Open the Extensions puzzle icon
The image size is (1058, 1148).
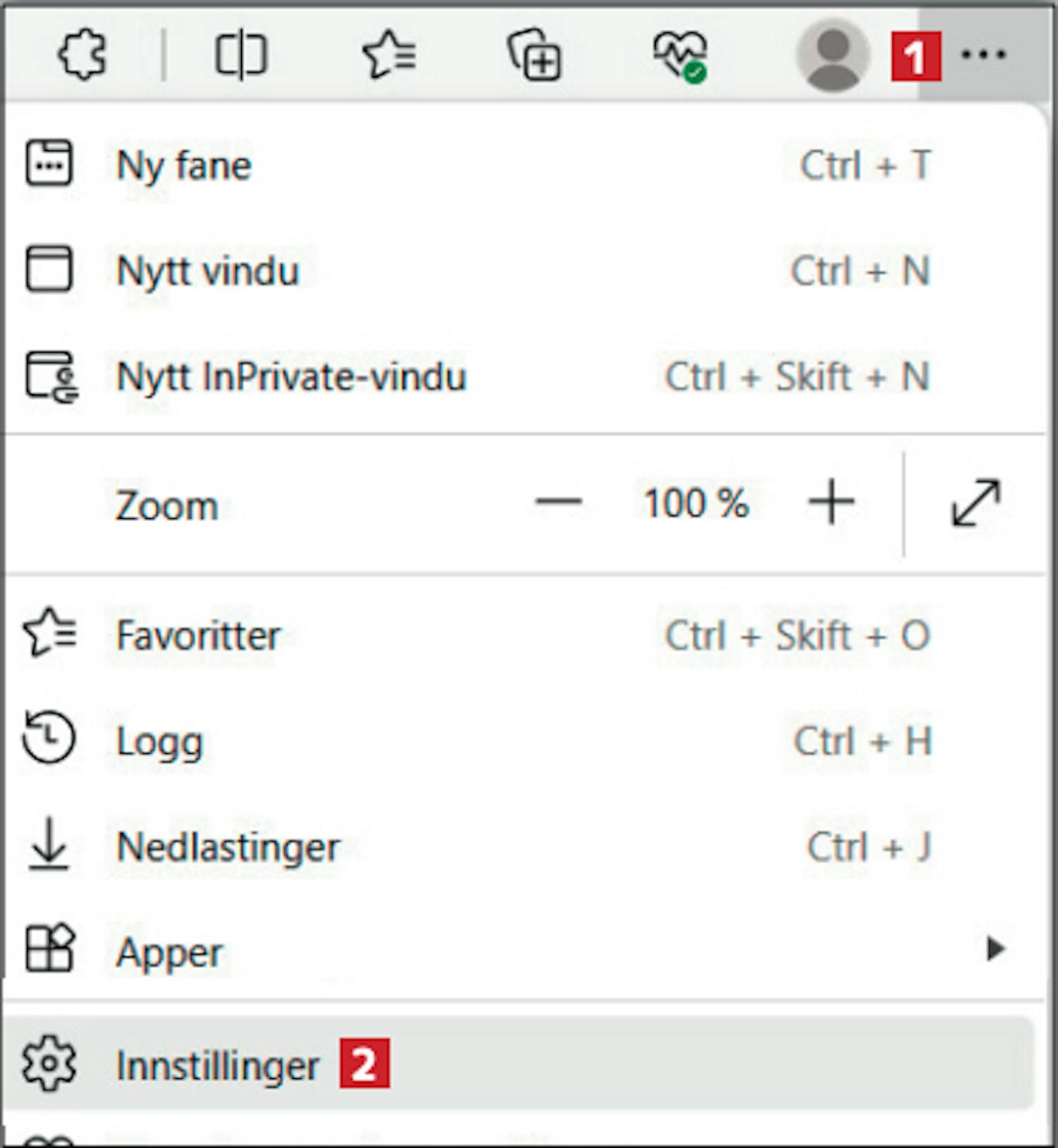(x=83, y=55)
